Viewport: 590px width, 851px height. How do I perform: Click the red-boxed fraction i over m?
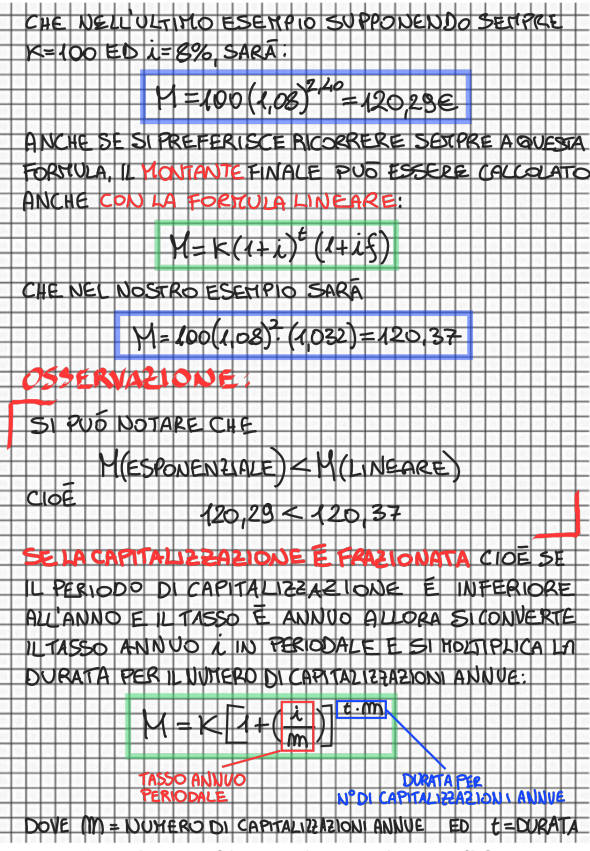(x=297, y=726)
